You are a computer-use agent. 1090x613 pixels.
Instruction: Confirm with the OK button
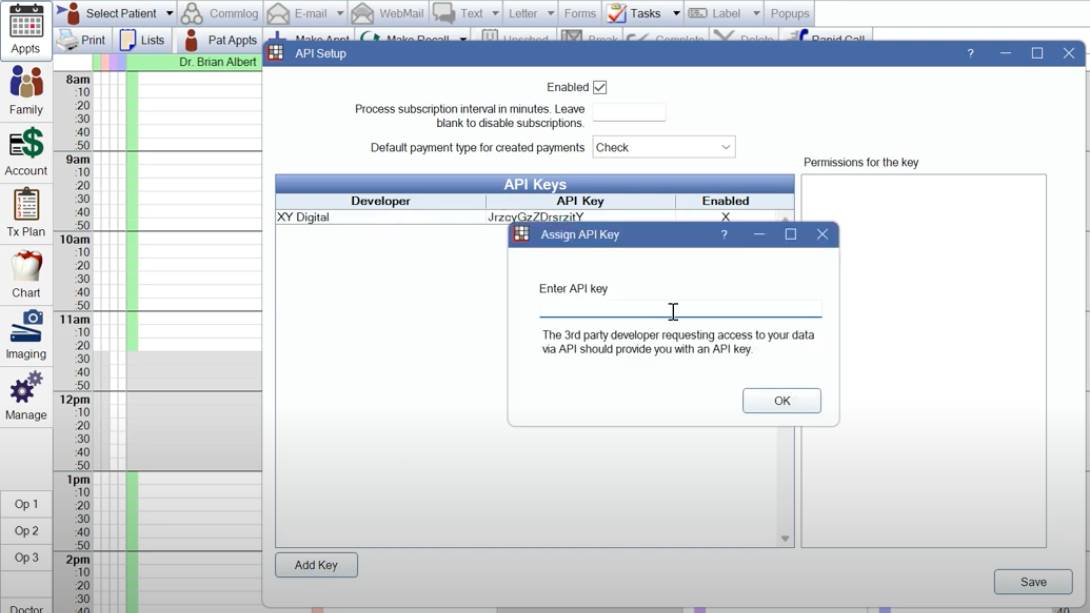[781, 400]
